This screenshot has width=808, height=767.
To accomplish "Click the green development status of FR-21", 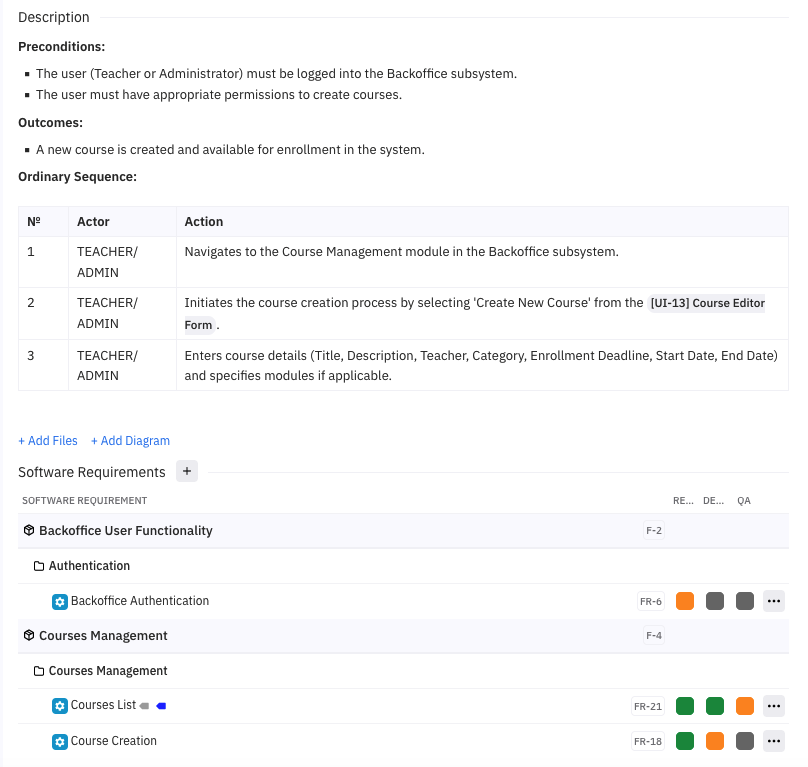I will click(x=715, y=706).
